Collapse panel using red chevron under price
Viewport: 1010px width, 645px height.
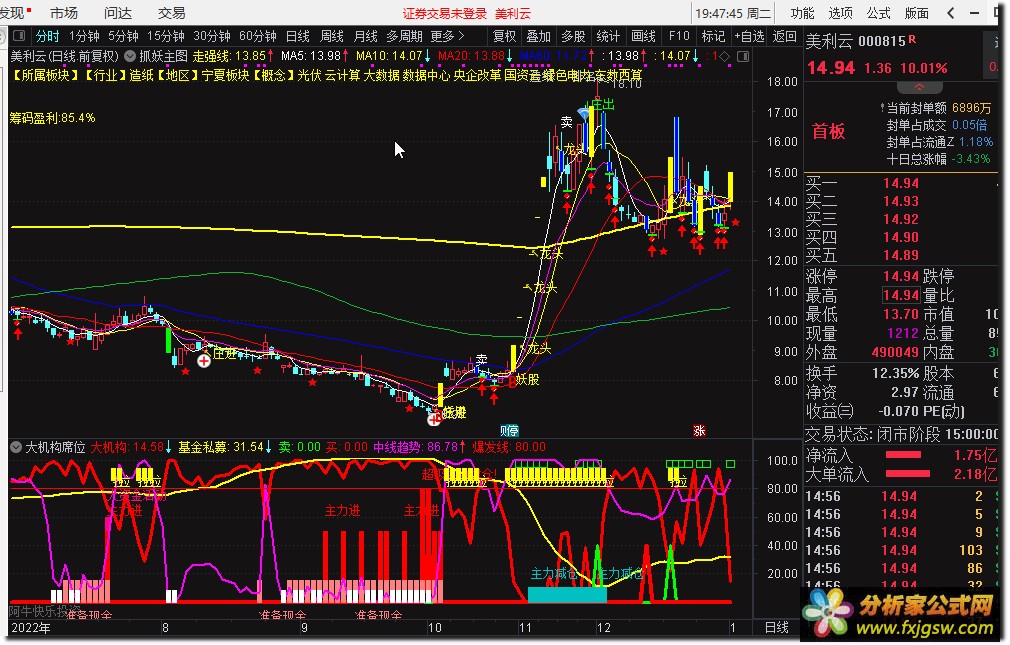(x=919, y=87)
